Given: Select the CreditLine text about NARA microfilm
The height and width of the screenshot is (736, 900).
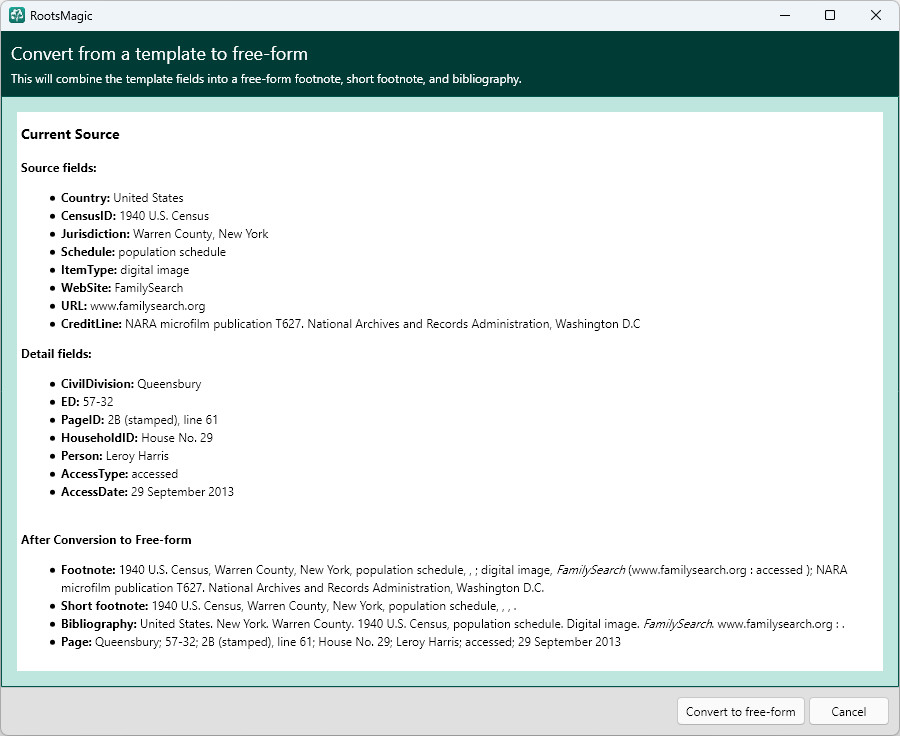Looking at the screenshot, I should click(382, 324).
